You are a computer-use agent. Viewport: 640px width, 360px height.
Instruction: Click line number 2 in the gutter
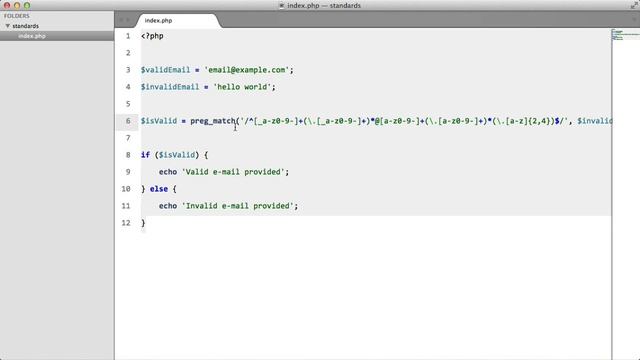point(128,53)
